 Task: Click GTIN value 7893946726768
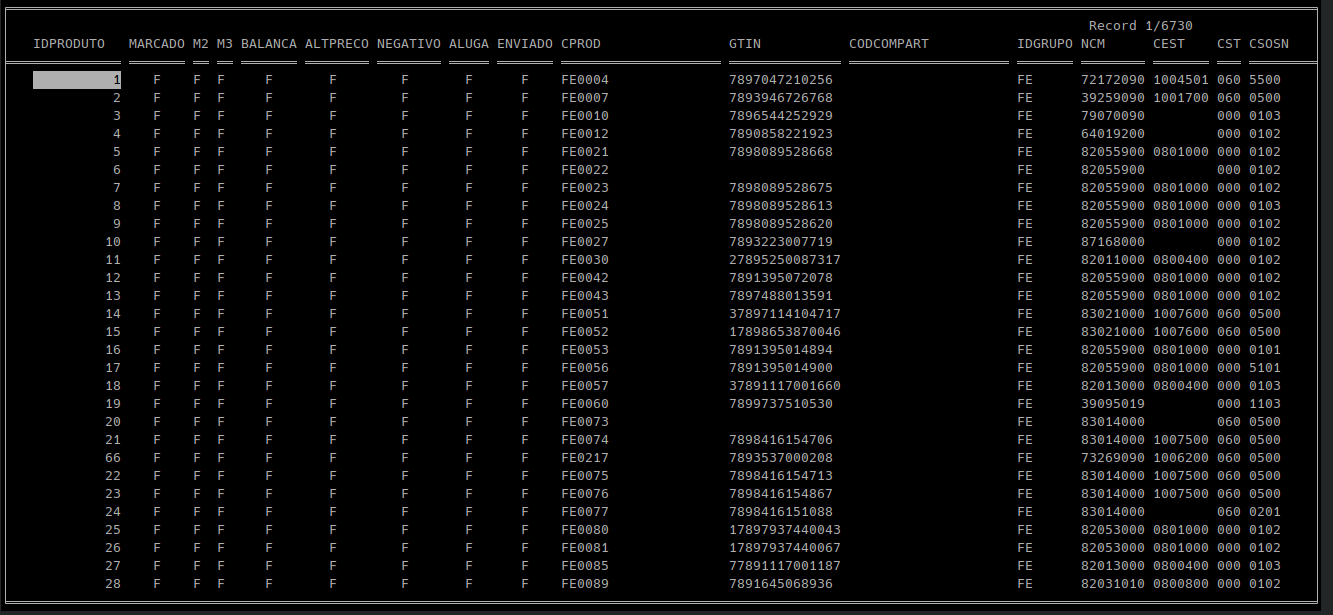[x=781, y=98]
